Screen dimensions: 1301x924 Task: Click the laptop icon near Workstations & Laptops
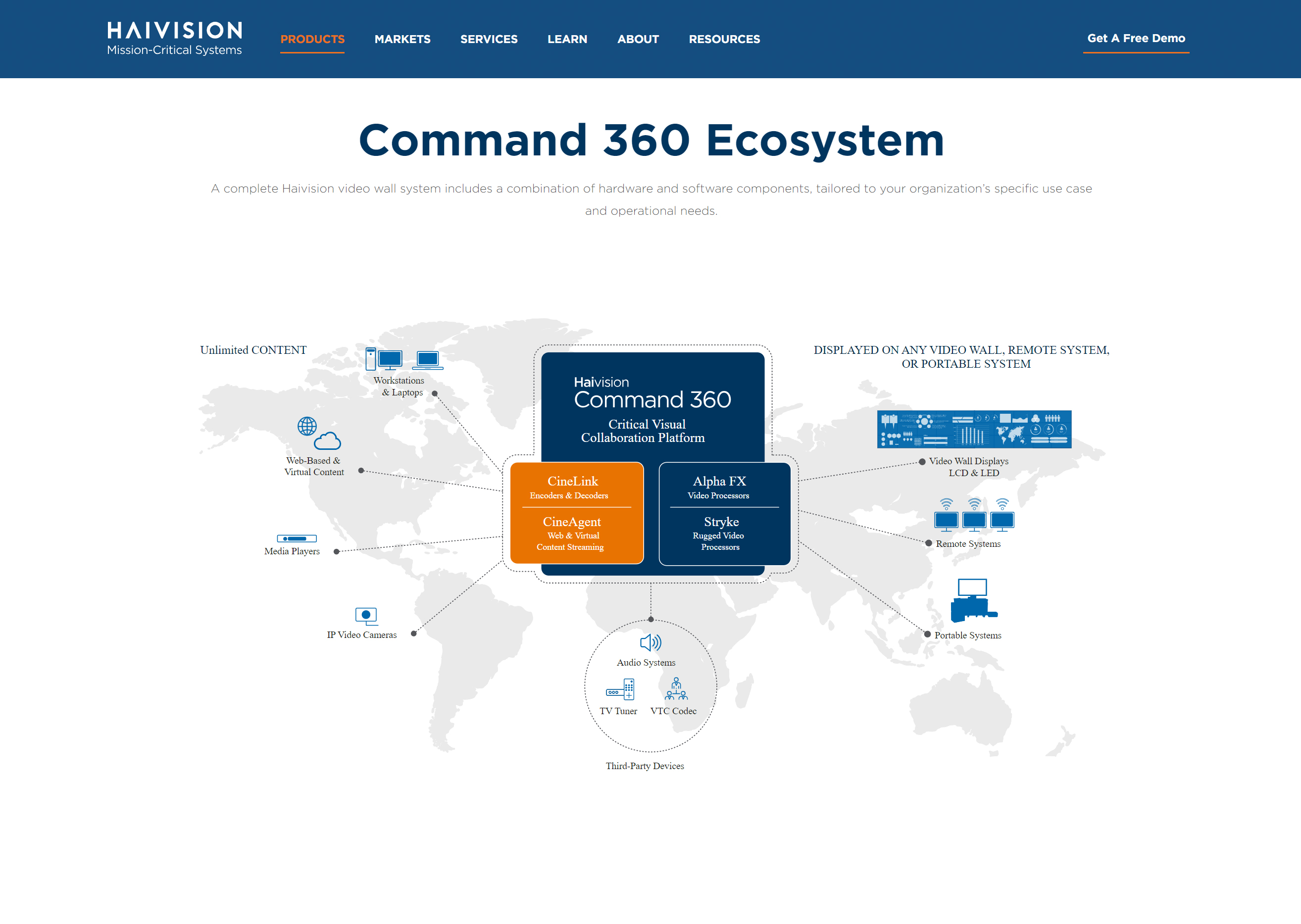point(427,360)
